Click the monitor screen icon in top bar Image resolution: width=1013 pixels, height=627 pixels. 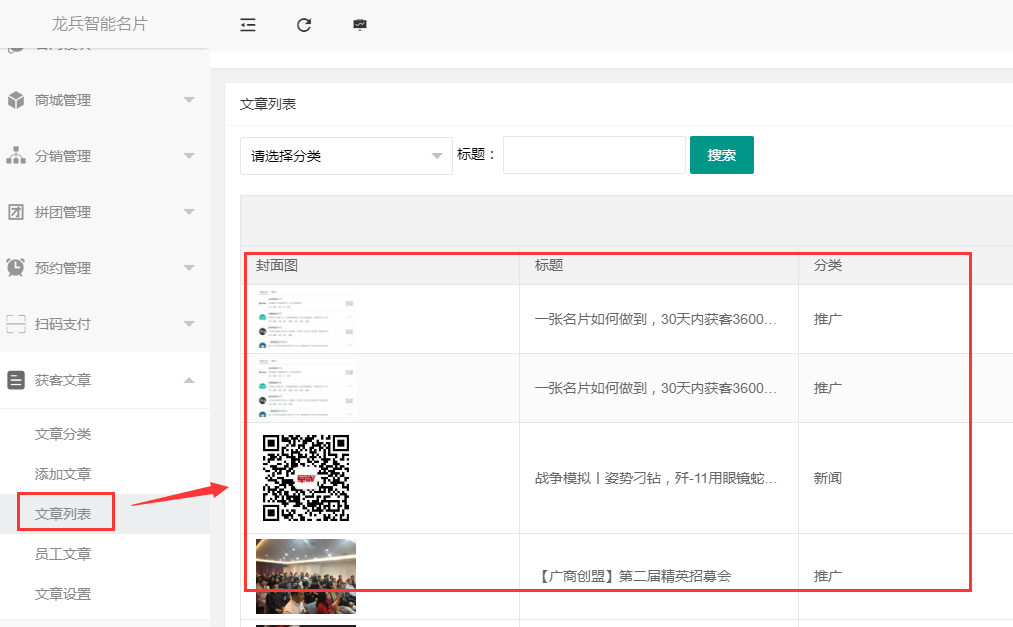[x=360, y=25]
